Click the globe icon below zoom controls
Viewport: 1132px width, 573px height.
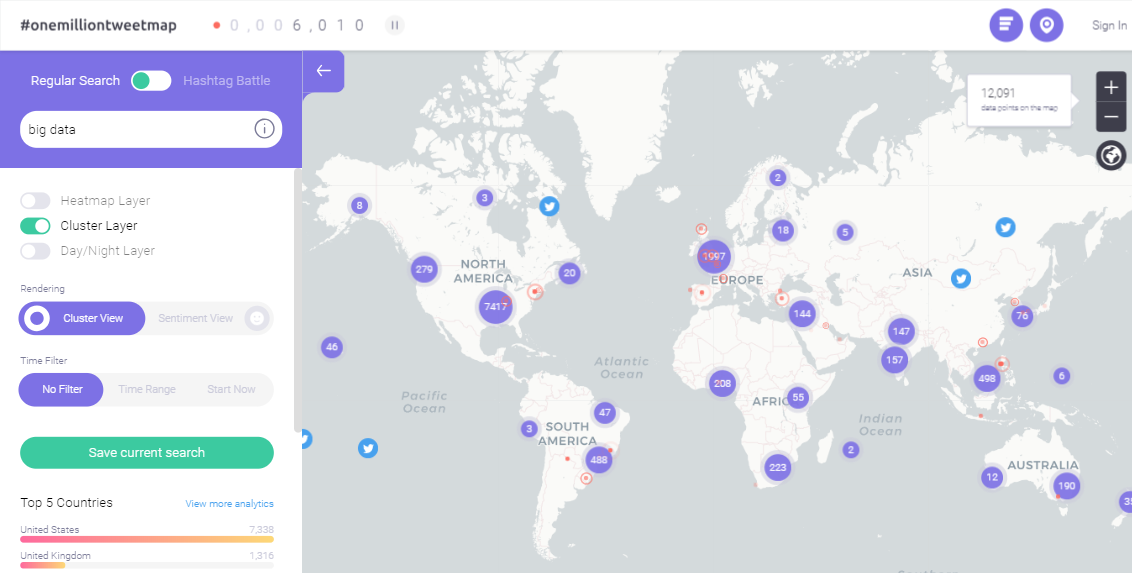point(1111,156)
